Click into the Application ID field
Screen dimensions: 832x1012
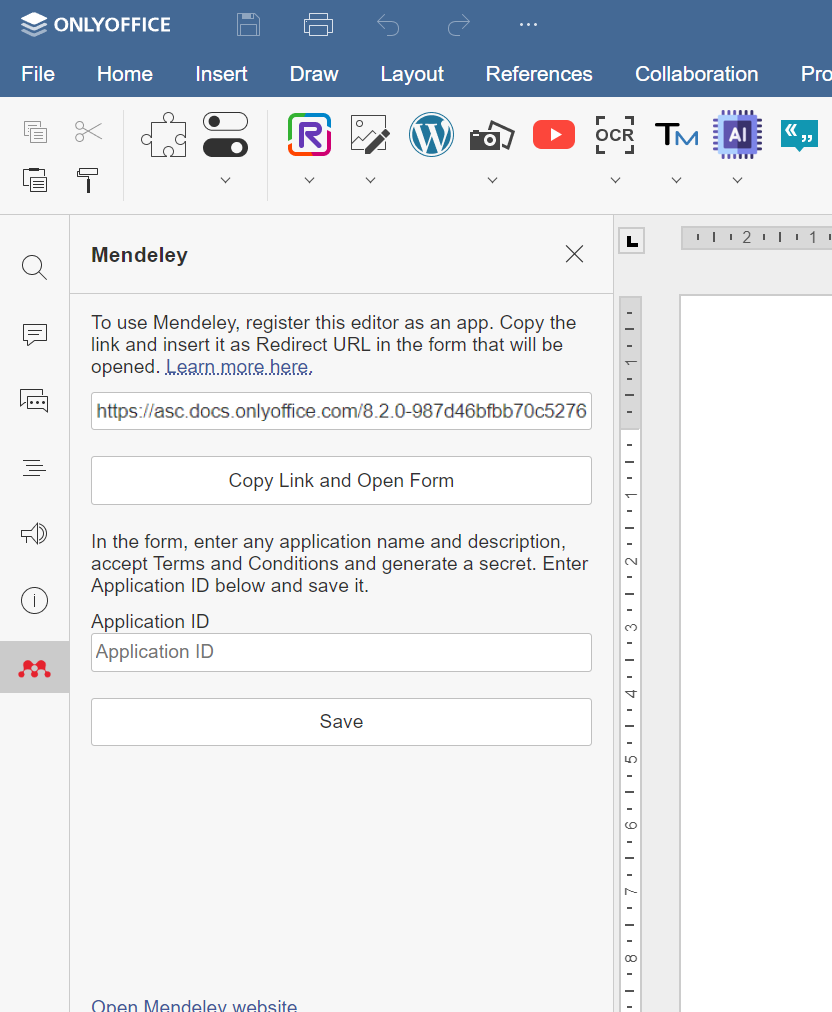341,652
